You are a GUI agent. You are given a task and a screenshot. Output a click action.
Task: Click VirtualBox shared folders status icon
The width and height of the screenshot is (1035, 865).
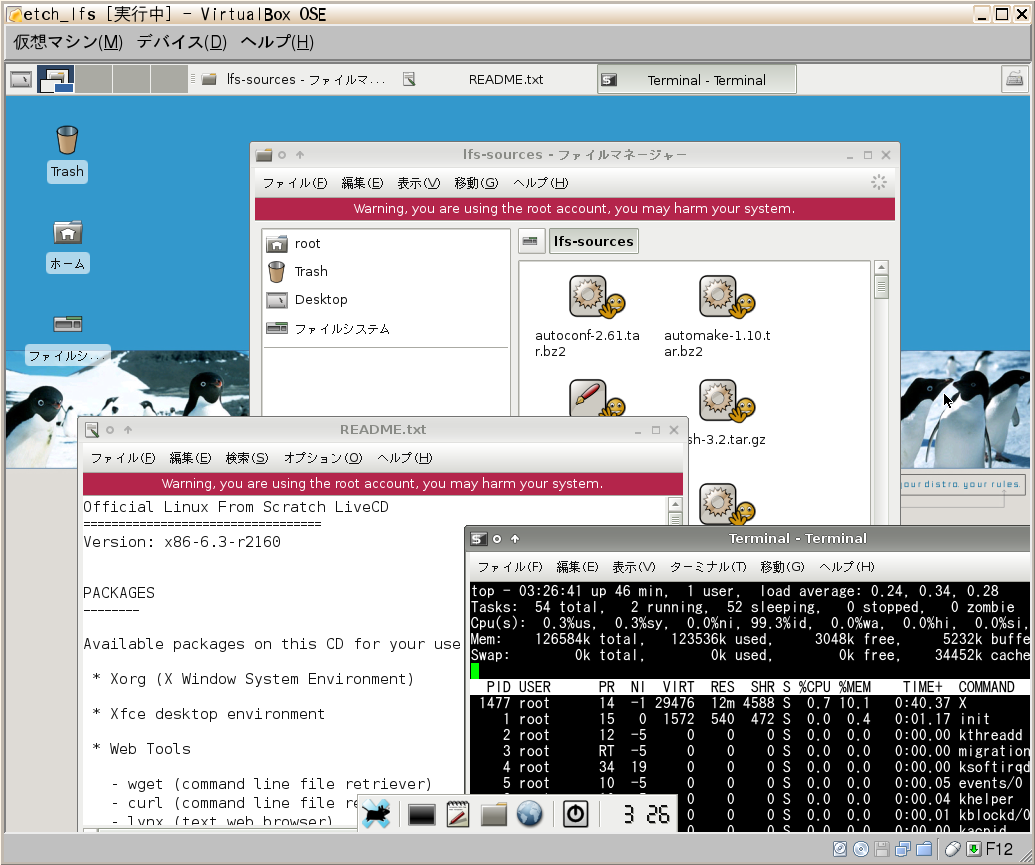[925, 849]
